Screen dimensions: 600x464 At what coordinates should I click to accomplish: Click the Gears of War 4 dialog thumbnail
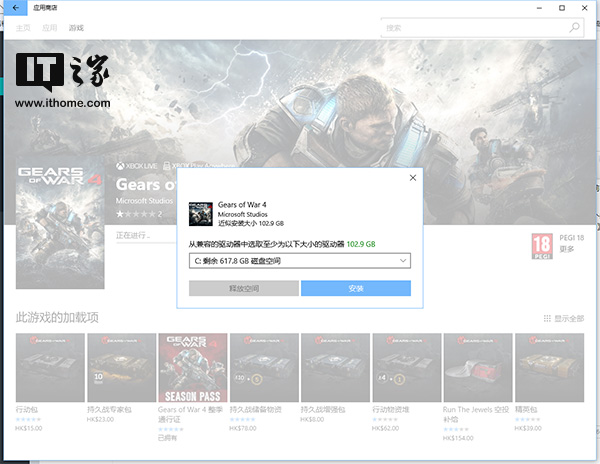point(201,214)
